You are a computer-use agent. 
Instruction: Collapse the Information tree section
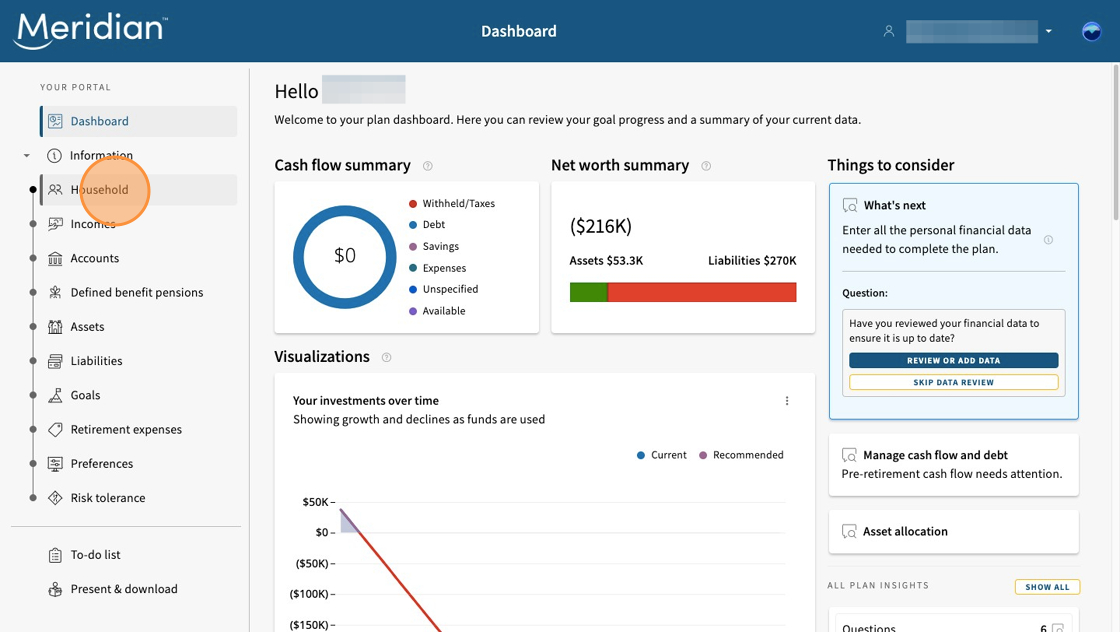coord(26,156)
